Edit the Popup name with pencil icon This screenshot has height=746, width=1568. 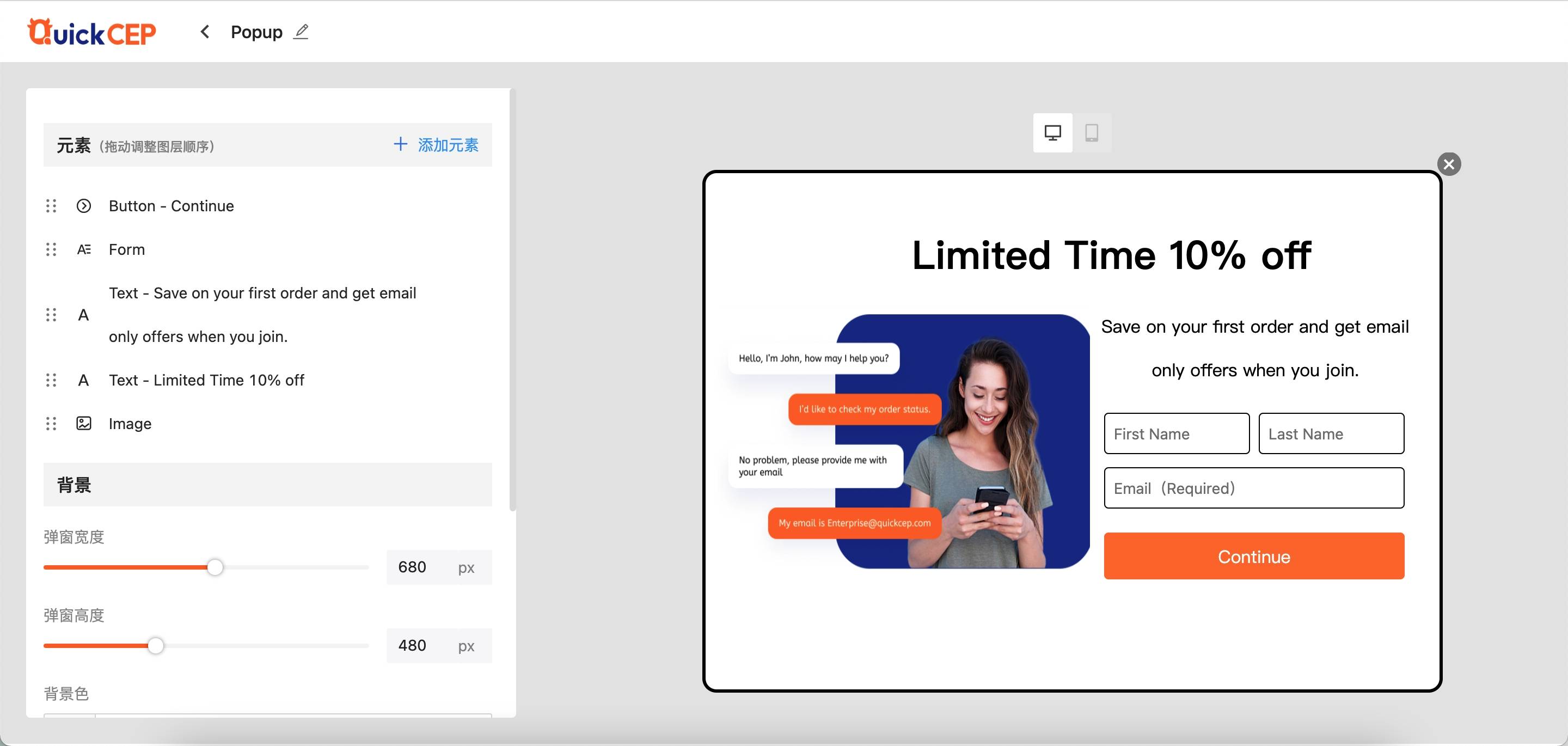301,32
